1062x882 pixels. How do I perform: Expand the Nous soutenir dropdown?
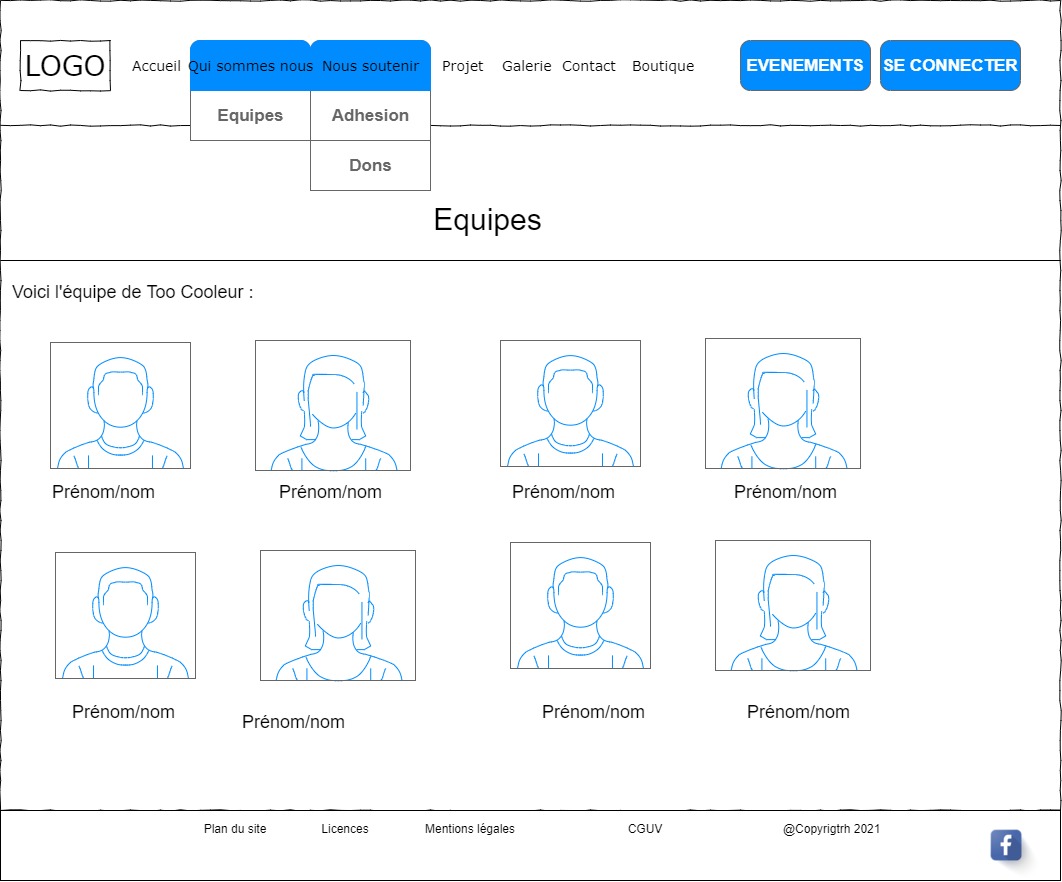[x=370, y=66]
